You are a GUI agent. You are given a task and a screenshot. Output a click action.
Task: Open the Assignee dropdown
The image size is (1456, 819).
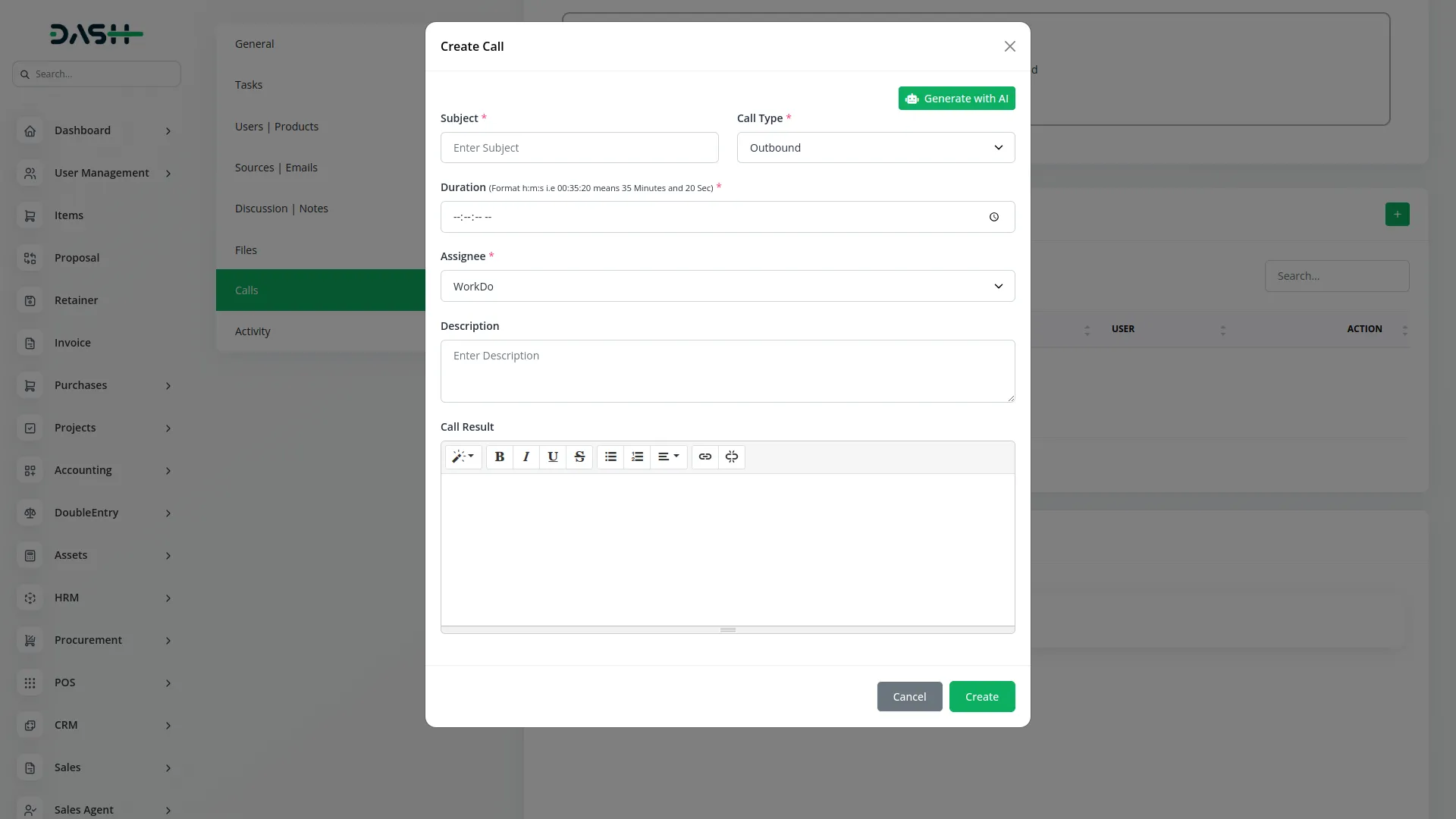(x=727, y=287)
